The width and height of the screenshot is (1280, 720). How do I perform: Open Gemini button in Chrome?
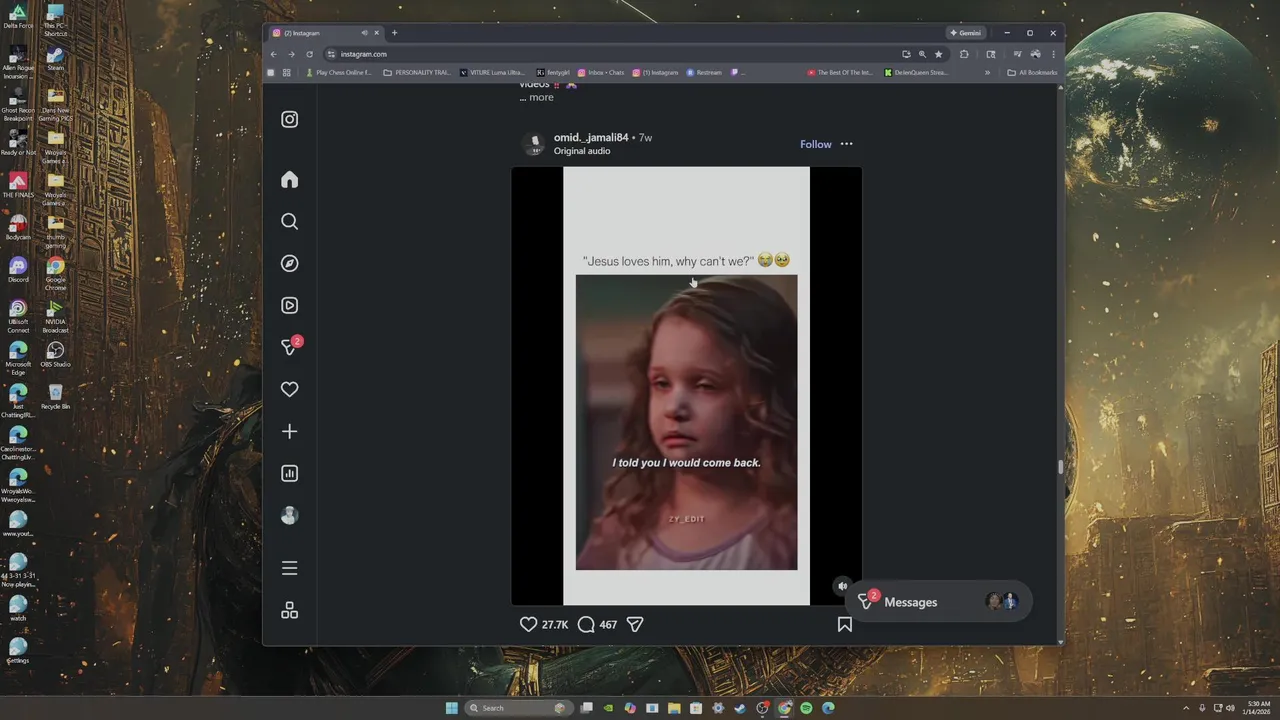[966, 33]
